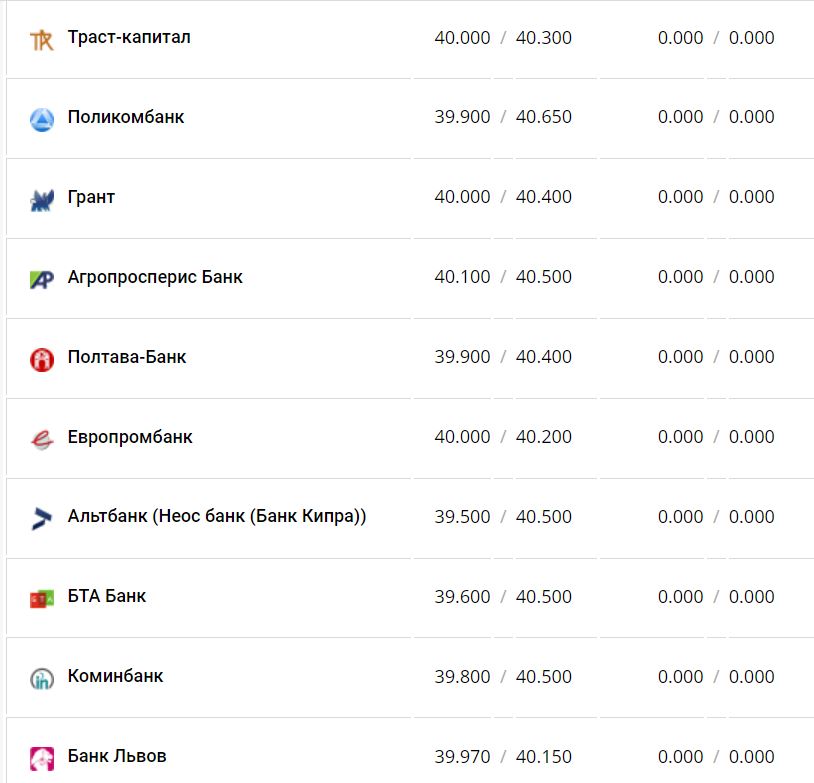Go to Полтава-Банк name link
This screenshot has width=814, height=783.
point(127,357)
